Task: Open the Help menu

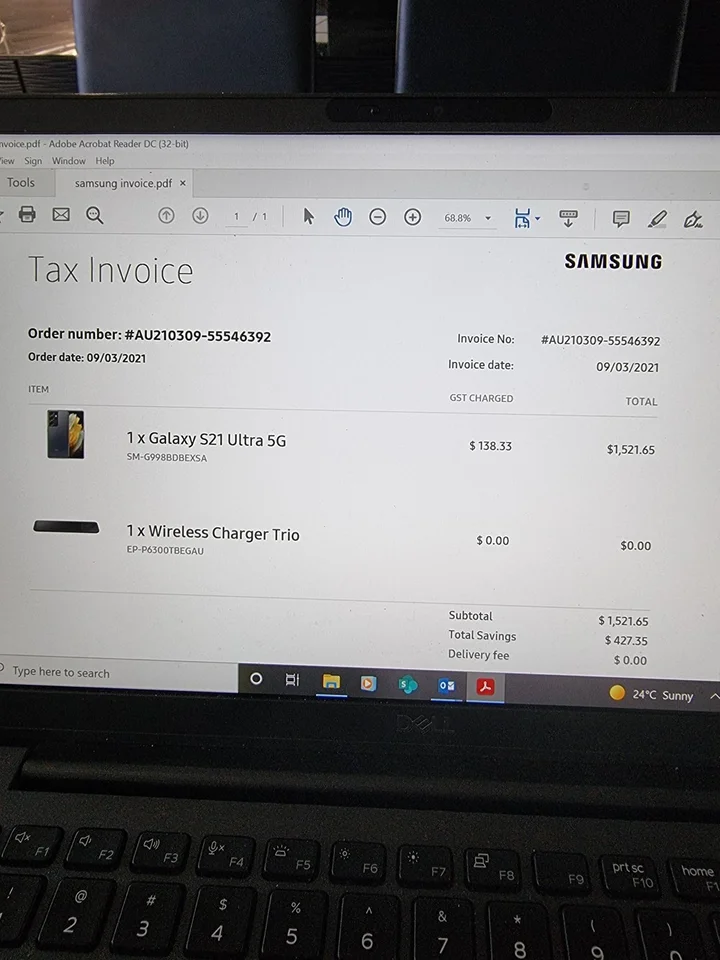Action: click(x=105, y=161)
